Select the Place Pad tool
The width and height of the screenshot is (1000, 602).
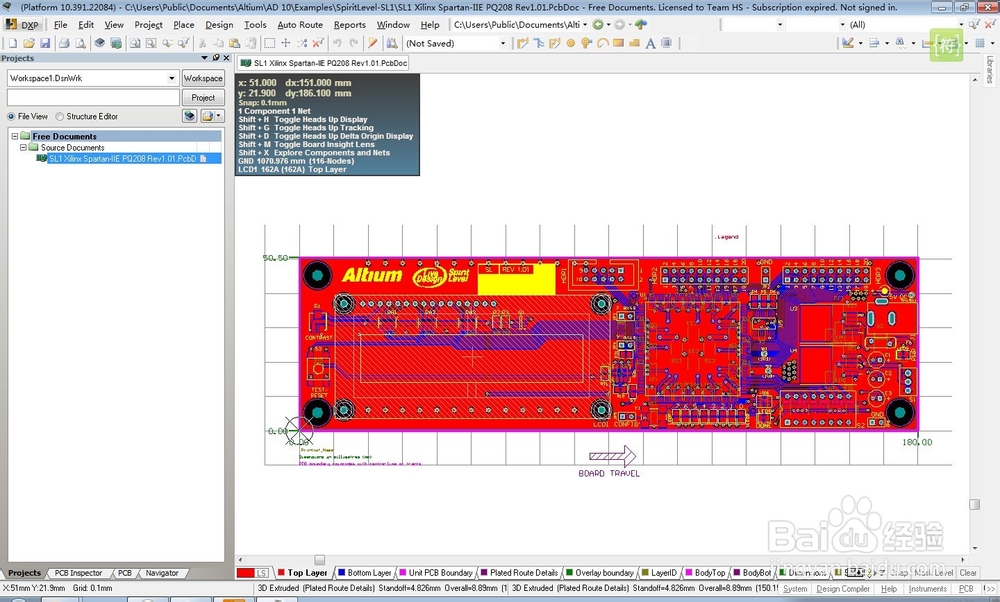571,43
